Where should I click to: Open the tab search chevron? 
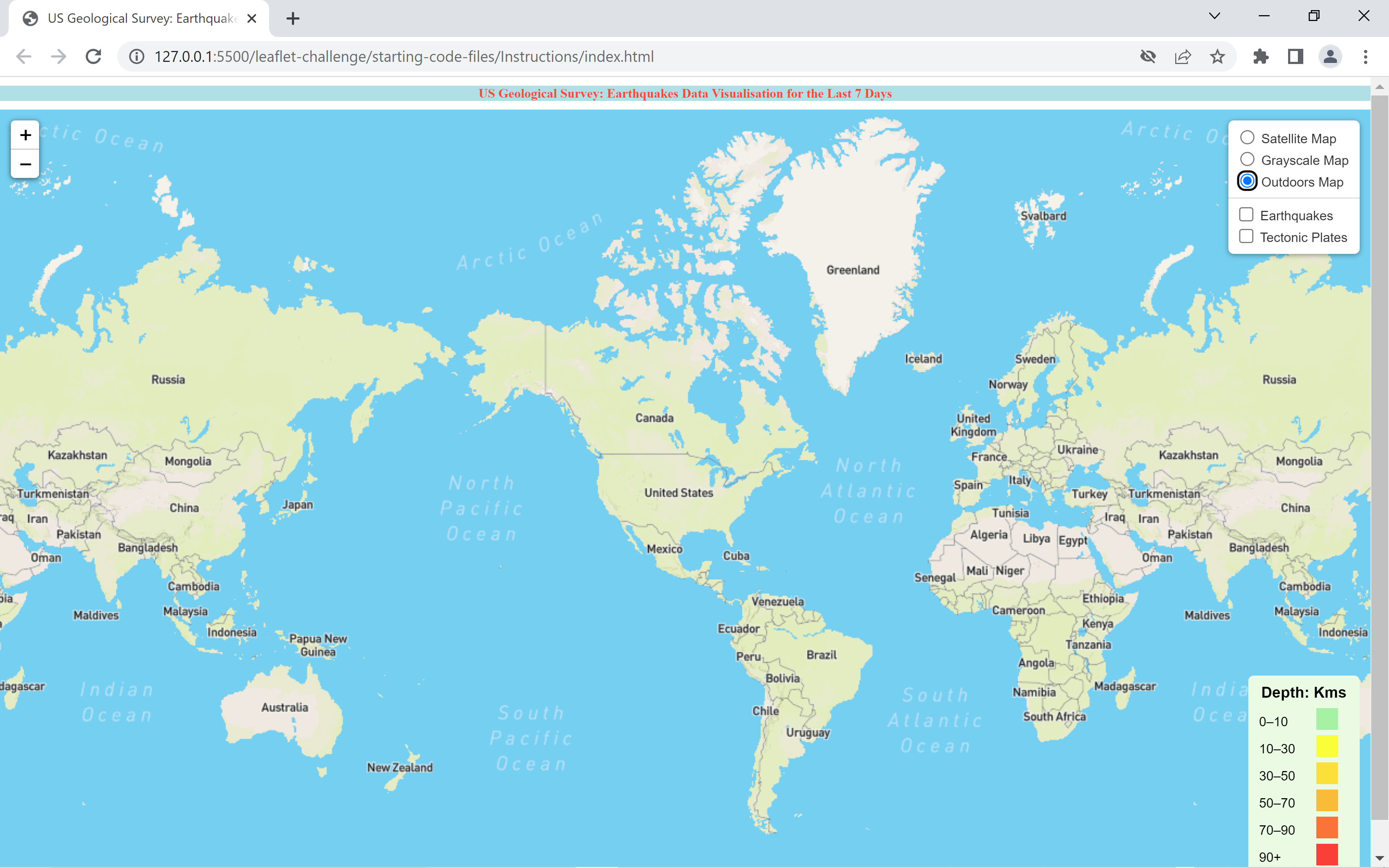(1215, 16)
